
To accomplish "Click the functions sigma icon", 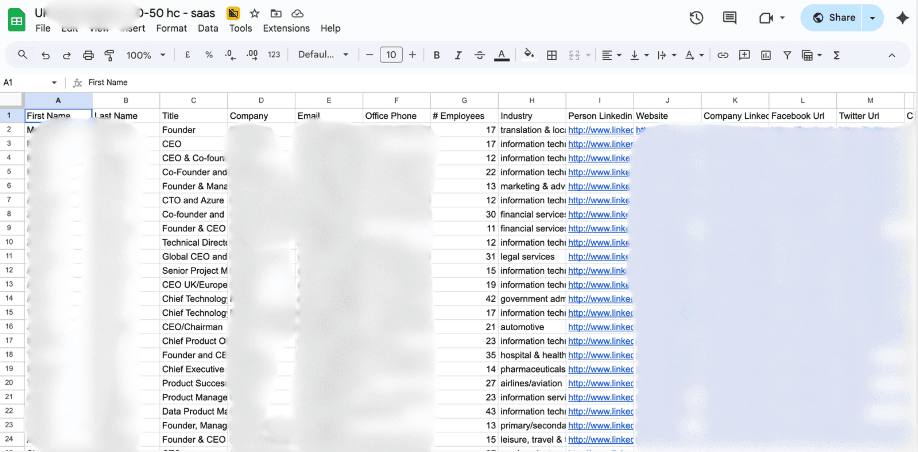I will coord(837,55).
